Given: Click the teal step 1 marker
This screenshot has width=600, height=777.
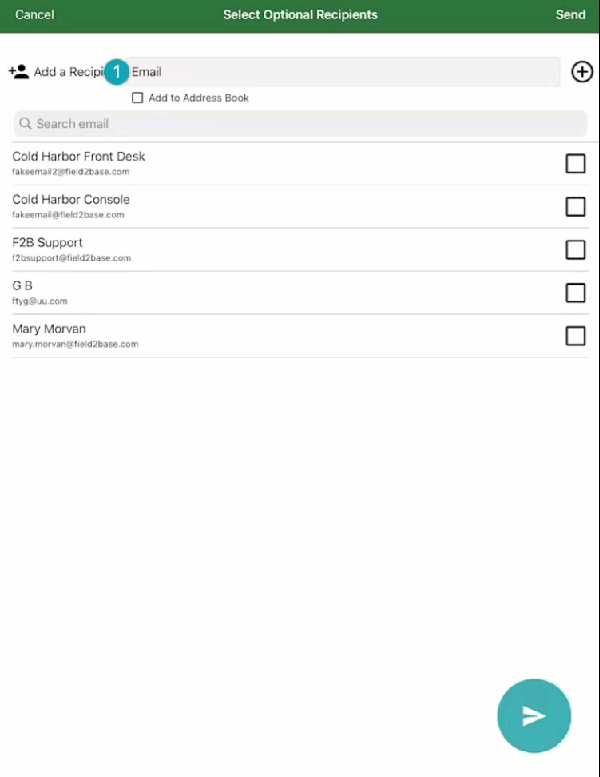Looking at the screenshot, I should click(x=116, y=72).
